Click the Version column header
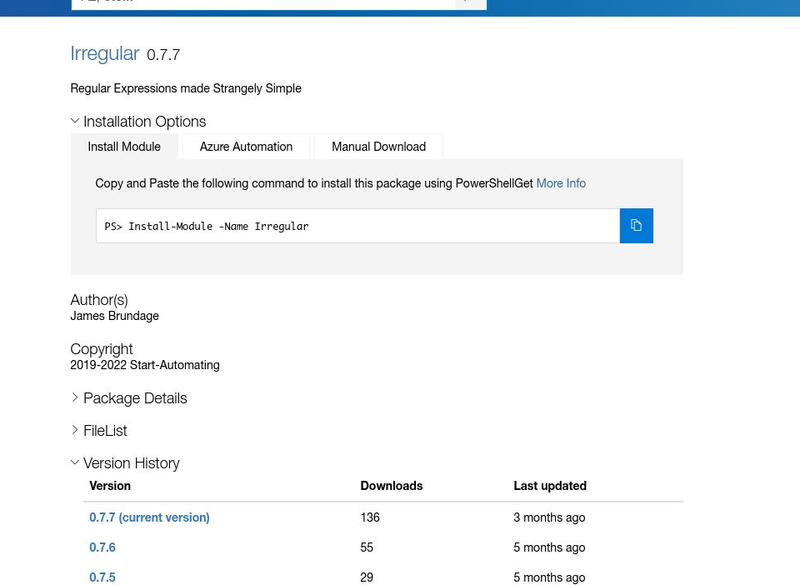The width and height of the screenshot is (800, 585). pos(110,486)
